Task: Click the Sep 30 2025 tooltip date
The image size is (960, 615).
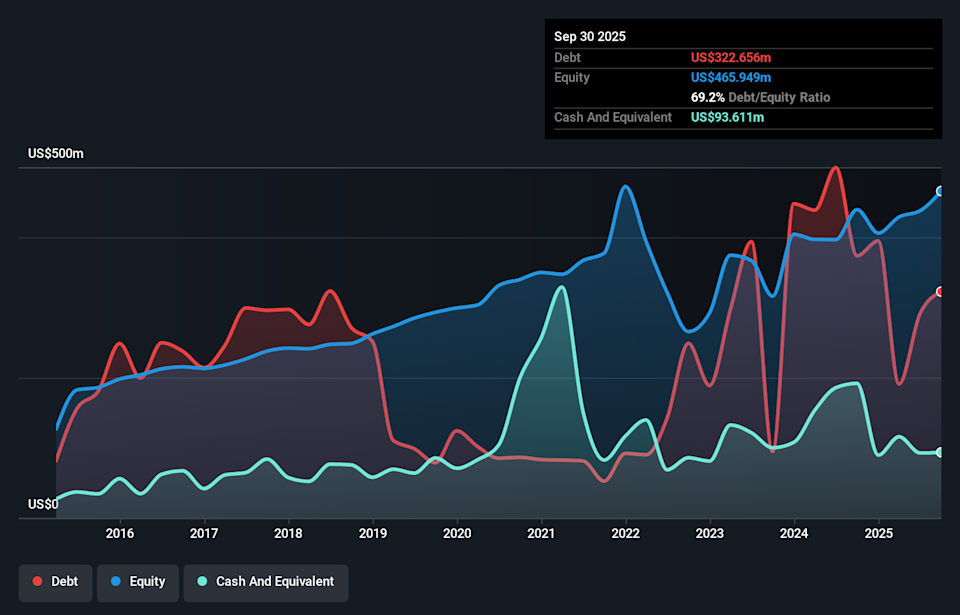Action: [590, 37]
